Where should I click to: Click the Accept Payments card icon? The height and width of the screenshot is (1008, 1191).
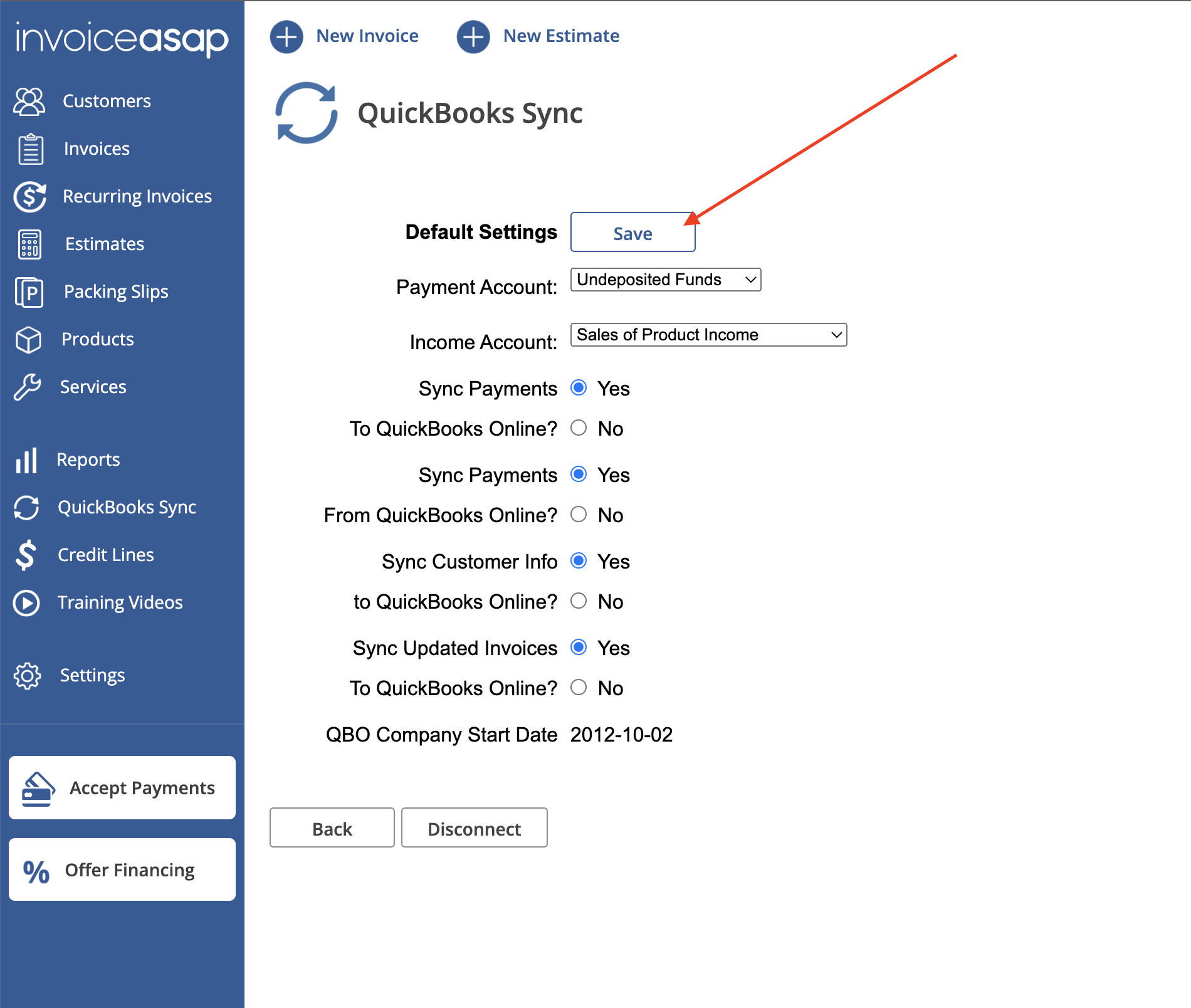point(38,788)
